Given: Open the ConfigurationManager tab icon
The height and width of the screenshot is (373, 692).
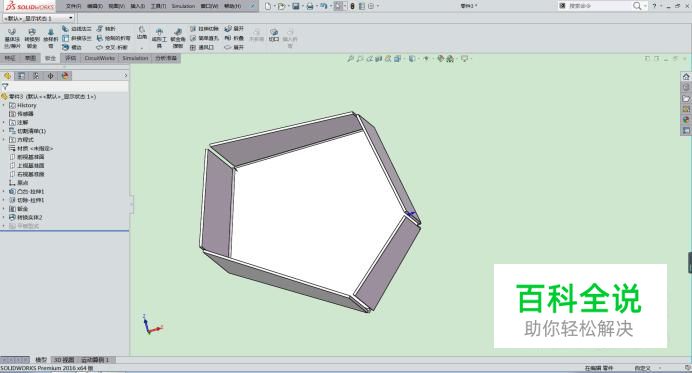Looking at the screenshot, I should click(36, 76).
